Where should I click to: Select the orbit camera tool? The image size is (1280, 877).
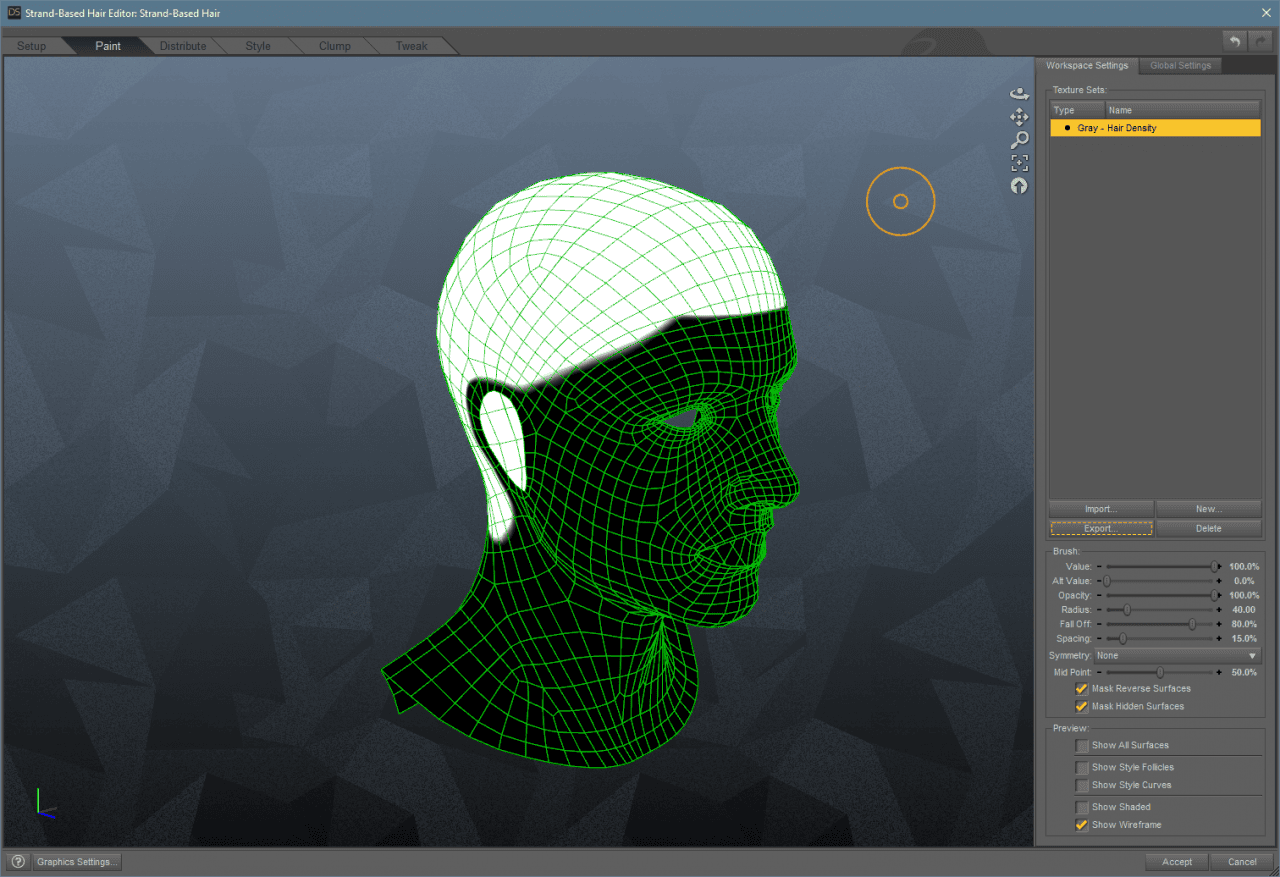[1019, 93]
